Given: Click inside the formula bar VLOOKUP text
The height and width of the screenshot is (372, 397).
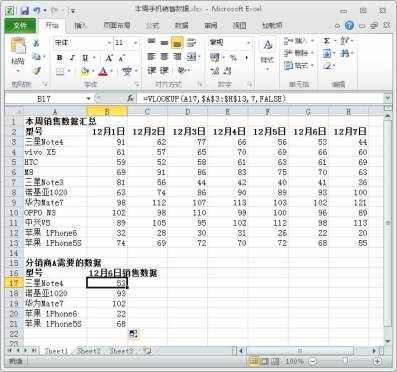Looking at the screenshot, I should point(214,99).
